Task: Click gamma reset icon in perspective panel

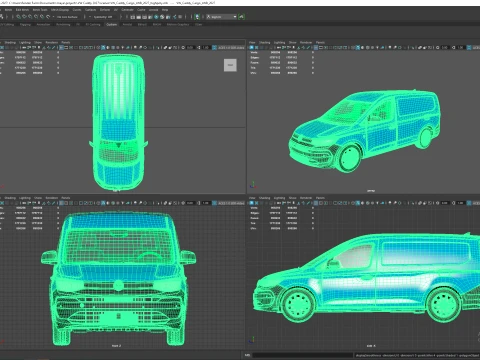Action: pyautogui.click(x=453, y=47)
